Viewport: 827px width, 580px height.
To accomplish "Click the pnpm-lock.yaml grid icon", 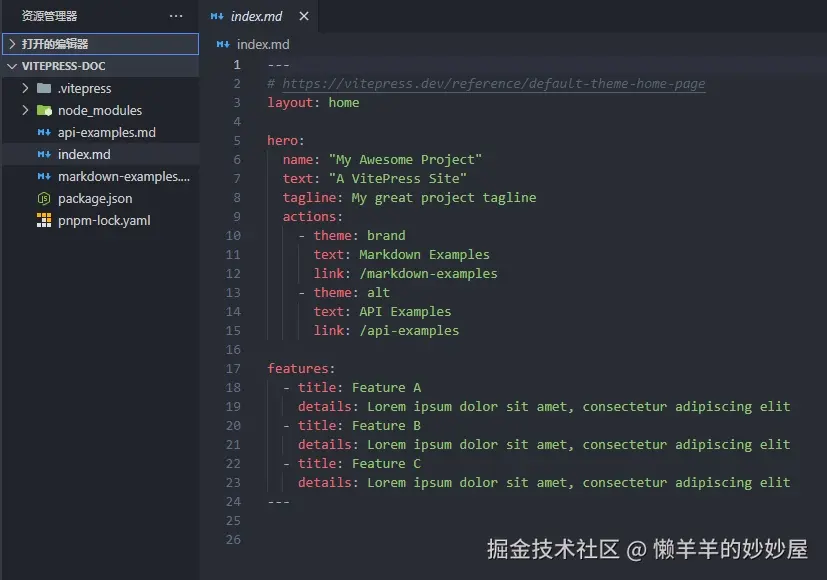I will [44, 220].
